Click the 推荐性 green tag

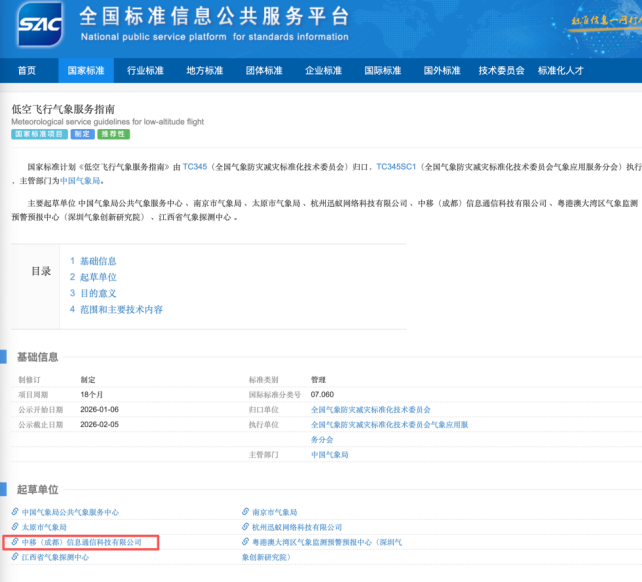pyautogui.click(x=113, y=134)
